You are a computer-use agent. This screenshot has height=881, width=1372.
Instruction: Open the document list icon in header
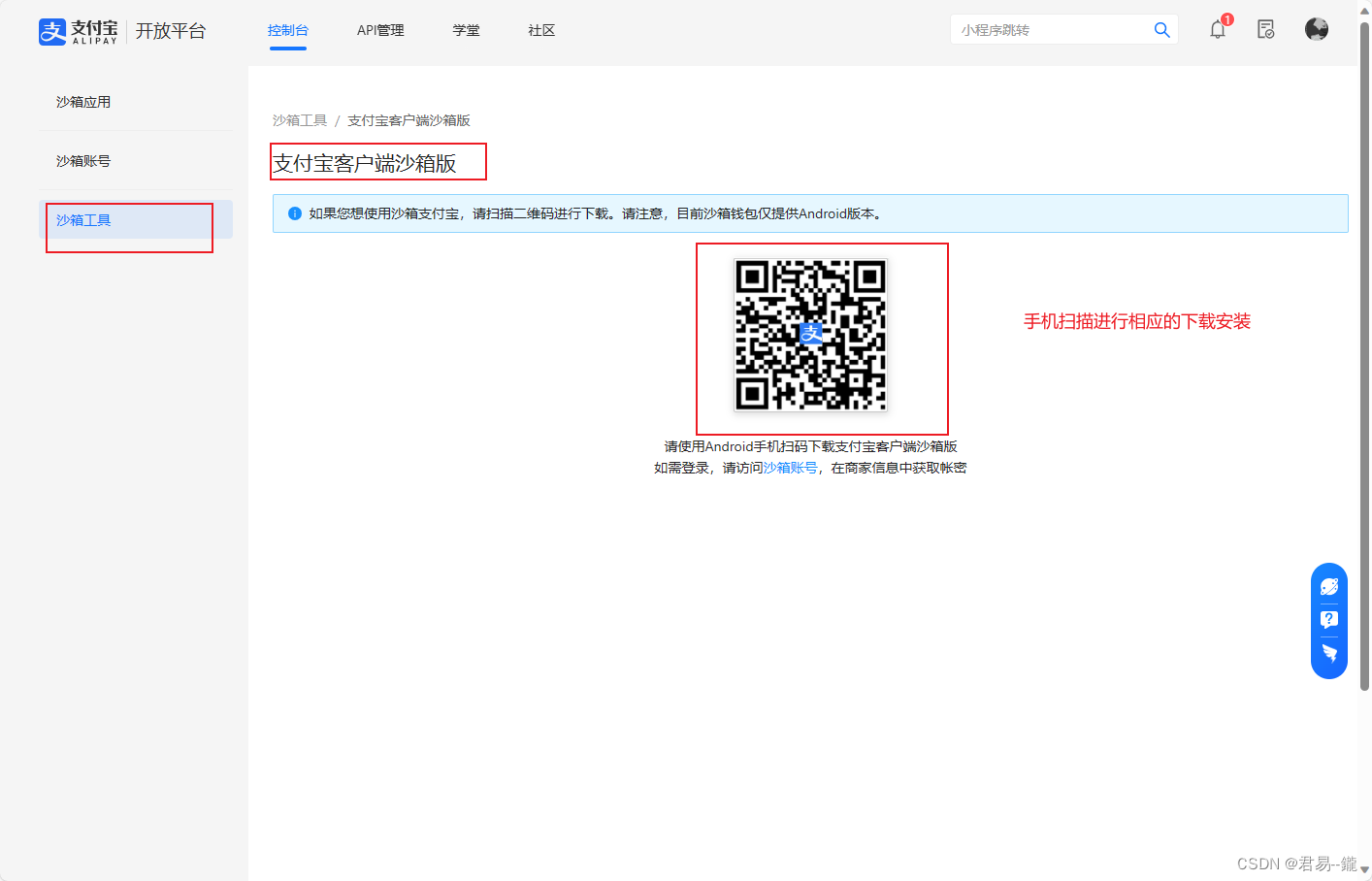pos(1266,30)
